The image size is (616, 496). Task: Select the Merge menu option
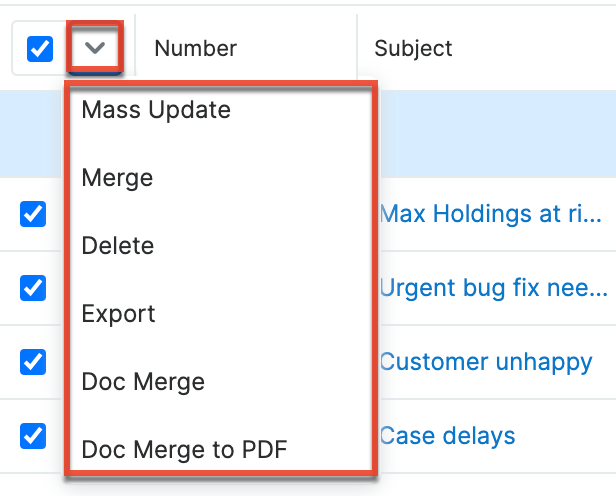[118, 178]
